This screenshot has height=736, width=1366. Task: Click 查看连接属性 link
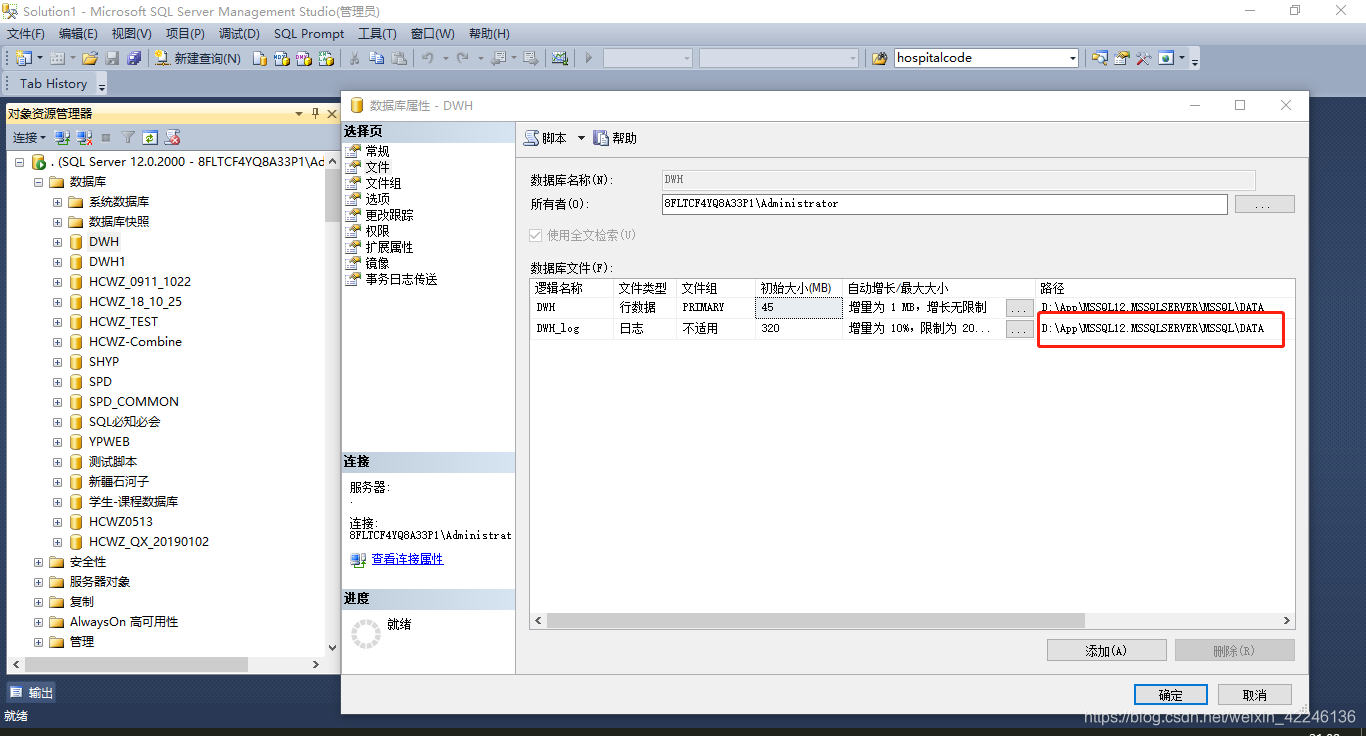pos(407,559)
